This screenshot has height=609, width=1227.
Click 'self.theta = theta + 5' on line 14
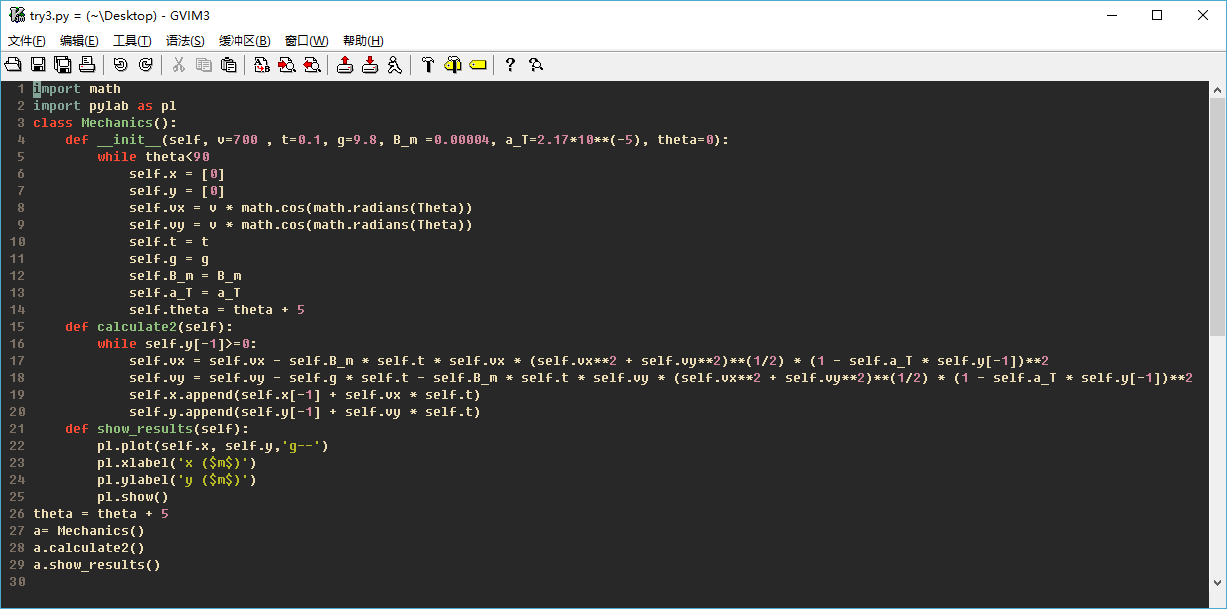click(217, 309)
